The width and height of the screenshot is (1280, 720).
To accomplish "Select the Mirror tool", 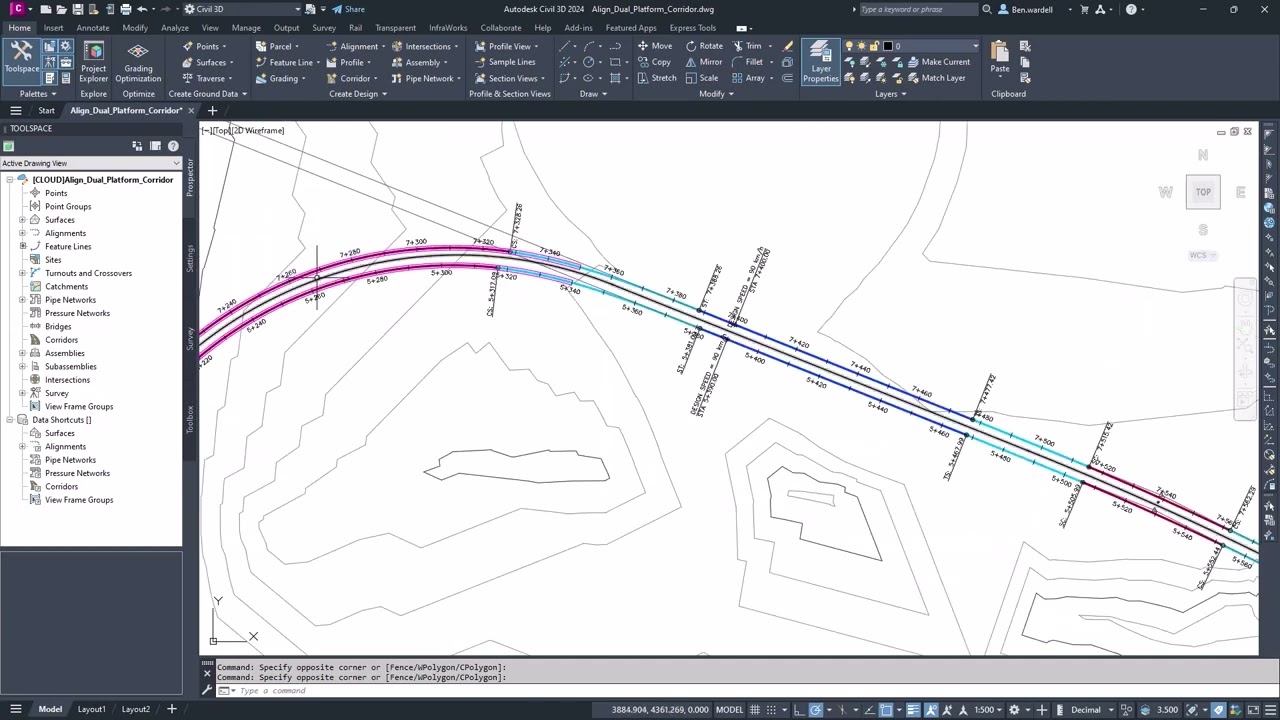I will [704, 62].
